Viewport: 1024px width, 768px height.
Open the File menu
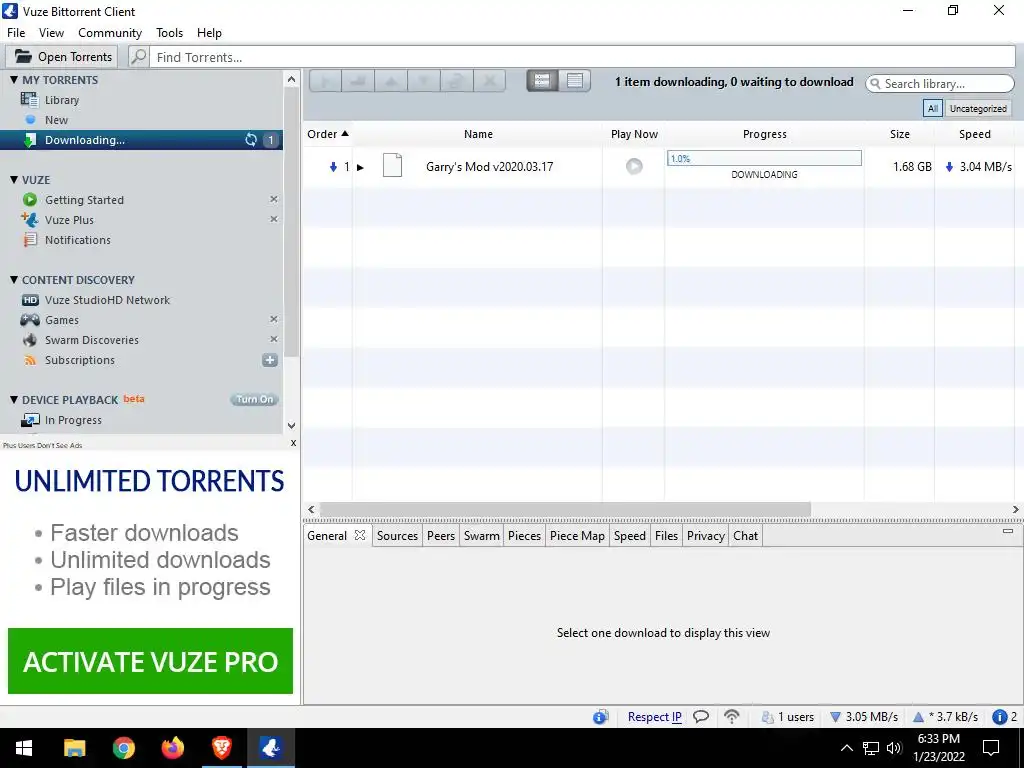click(16, 33)
